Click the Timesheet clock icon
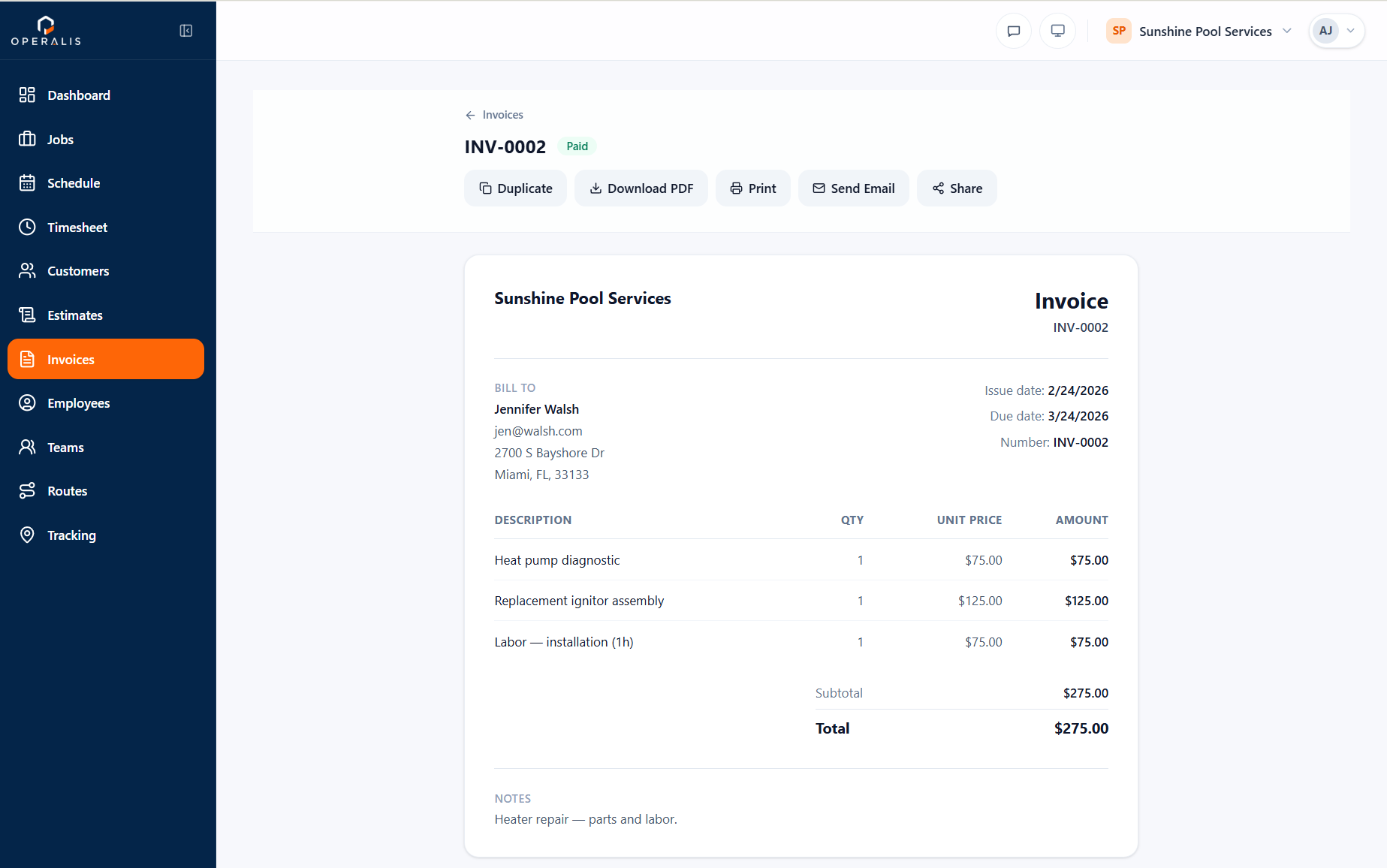The image size is (1387, 868). (27, 227)
